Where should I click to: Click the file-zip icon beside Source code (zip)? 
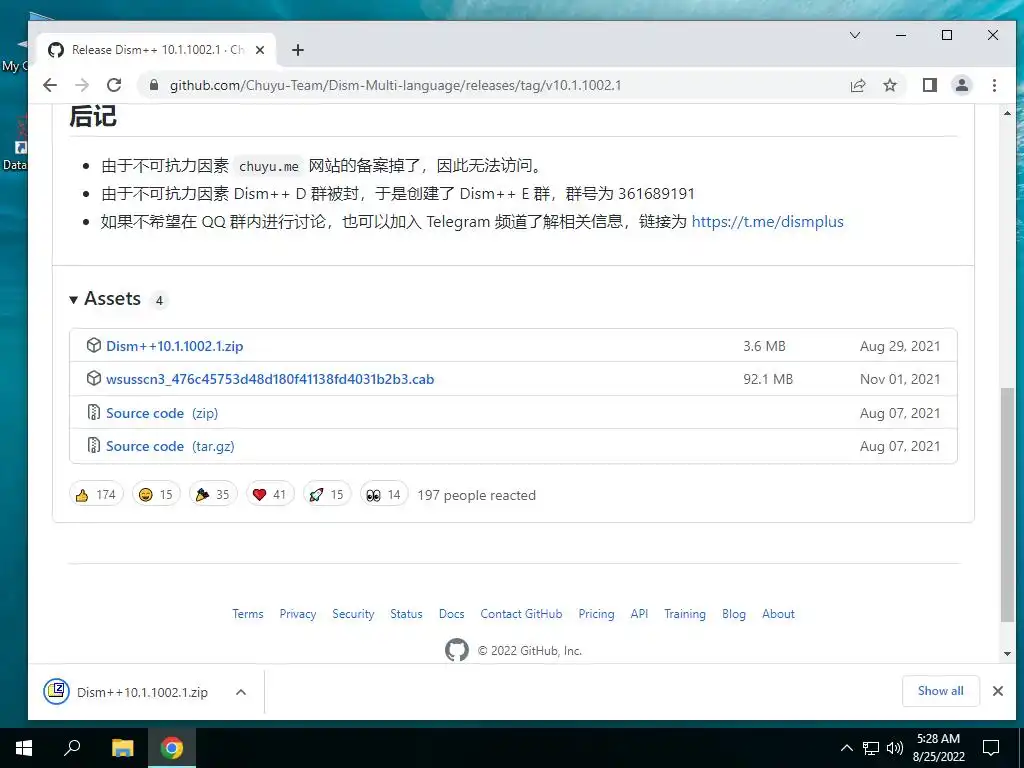pos(93,412)
